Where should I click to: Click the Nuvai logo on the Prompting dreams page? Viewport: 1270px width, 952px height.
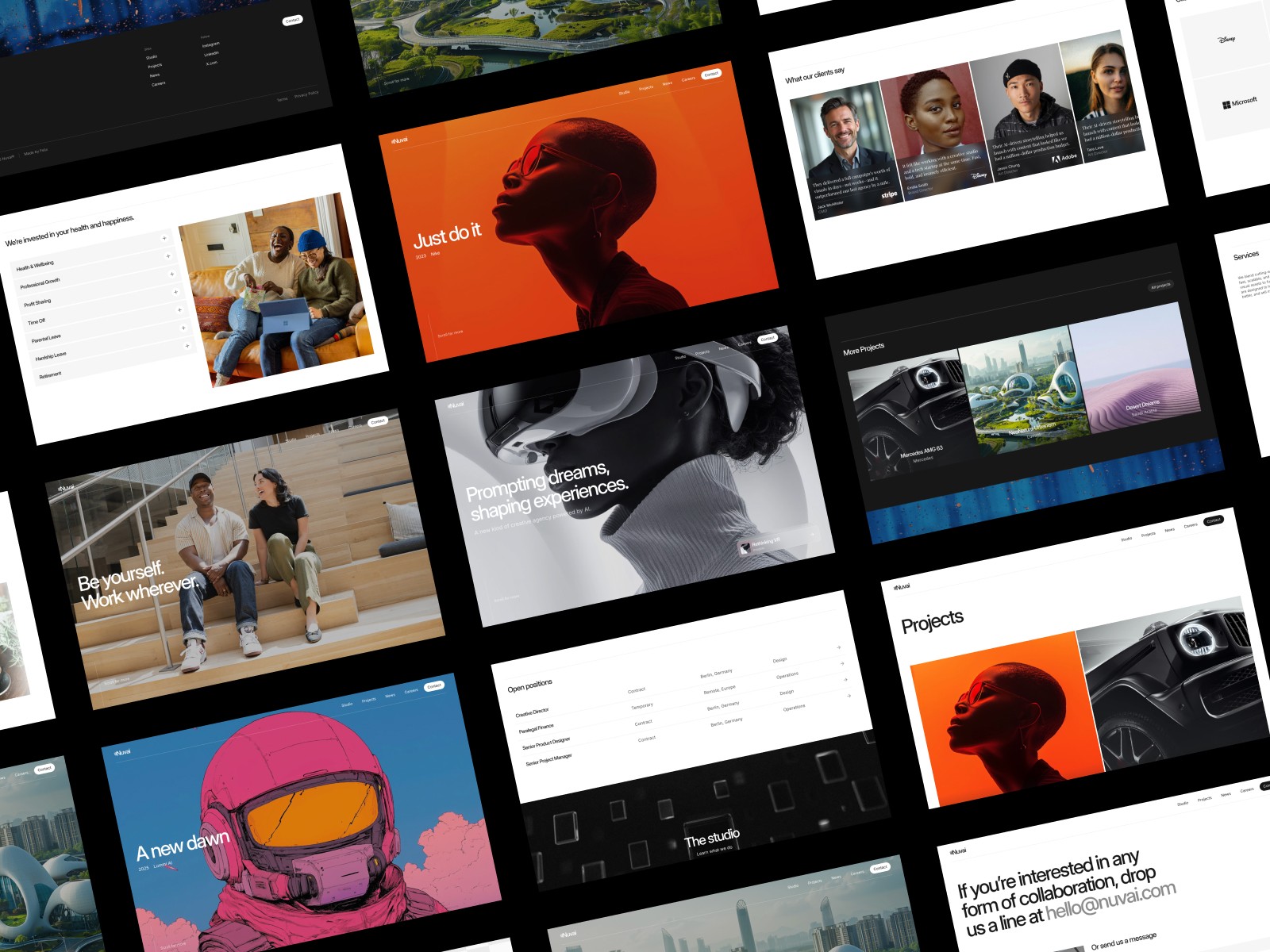click(x=456, y=405)
